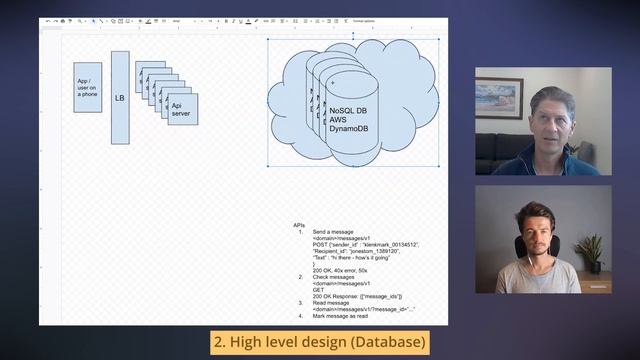Toggle underline text formatting
The height and width of the screenshot is (360, 640).
(x=240, y=21)
